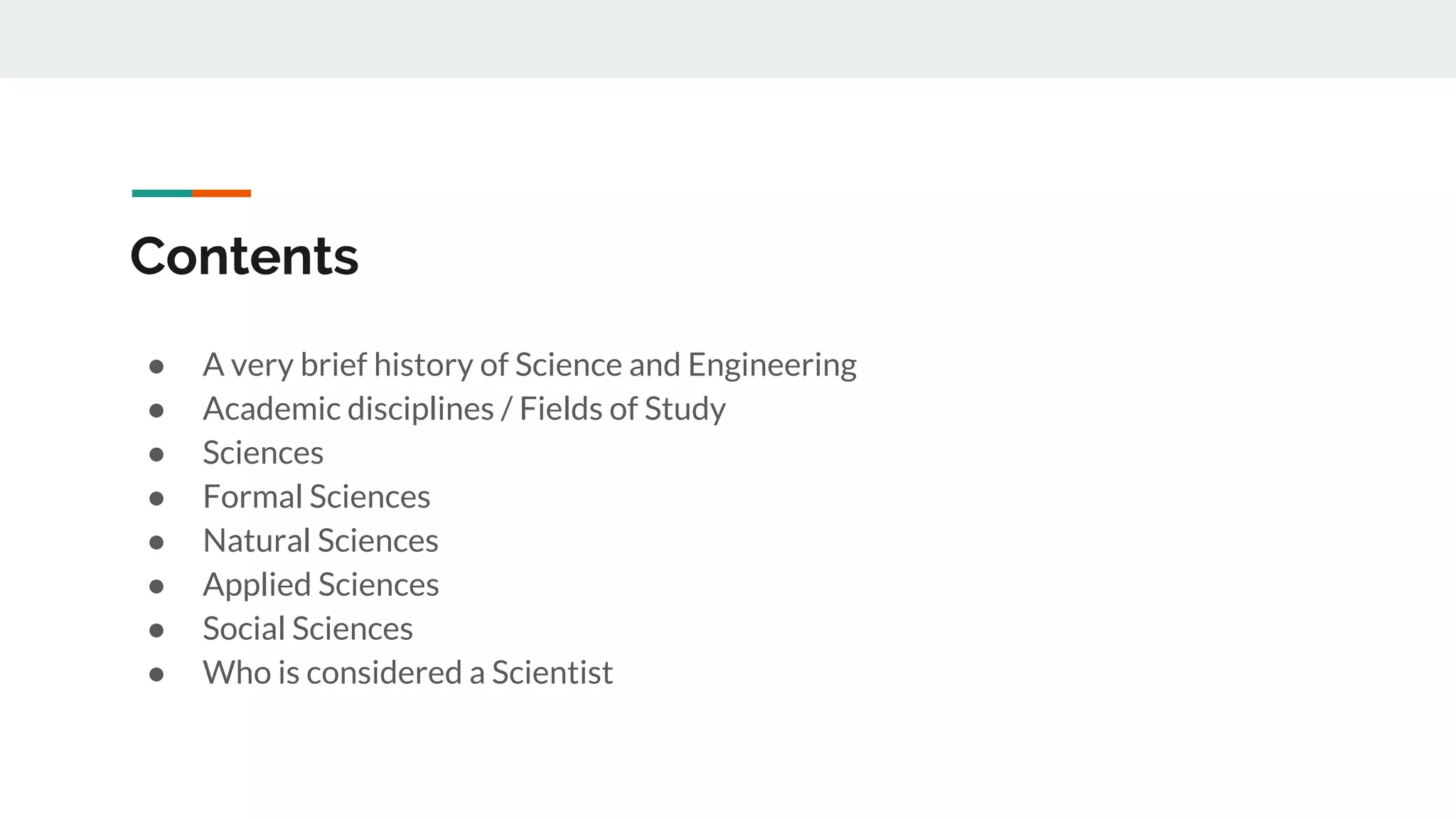Click "Who is considered a Scientist" text
The width and height of the screenshot is (1456, 819).
click(x=407, y=673)
